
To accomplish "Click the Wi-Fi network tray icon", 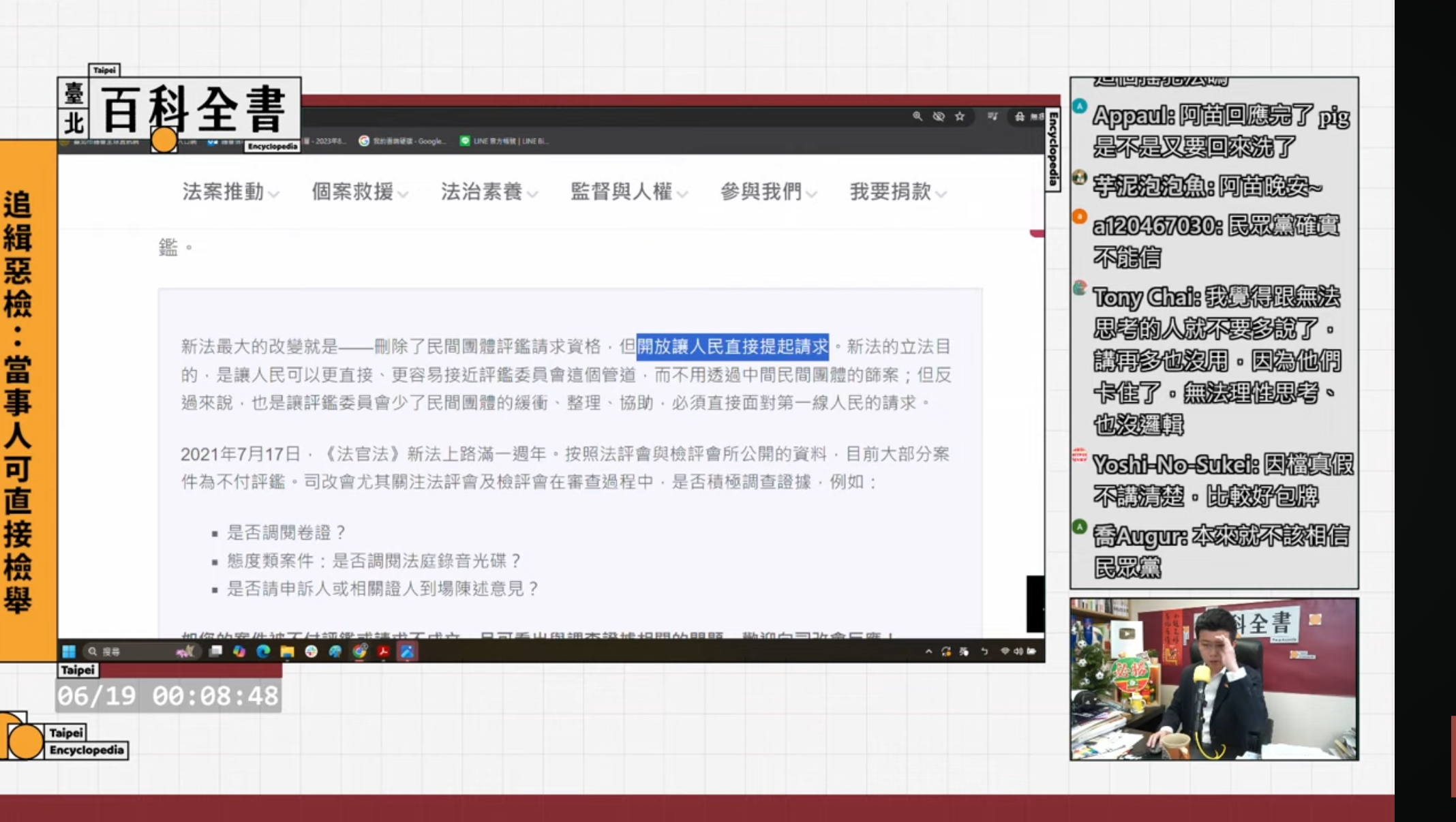I will [1005, 652].
